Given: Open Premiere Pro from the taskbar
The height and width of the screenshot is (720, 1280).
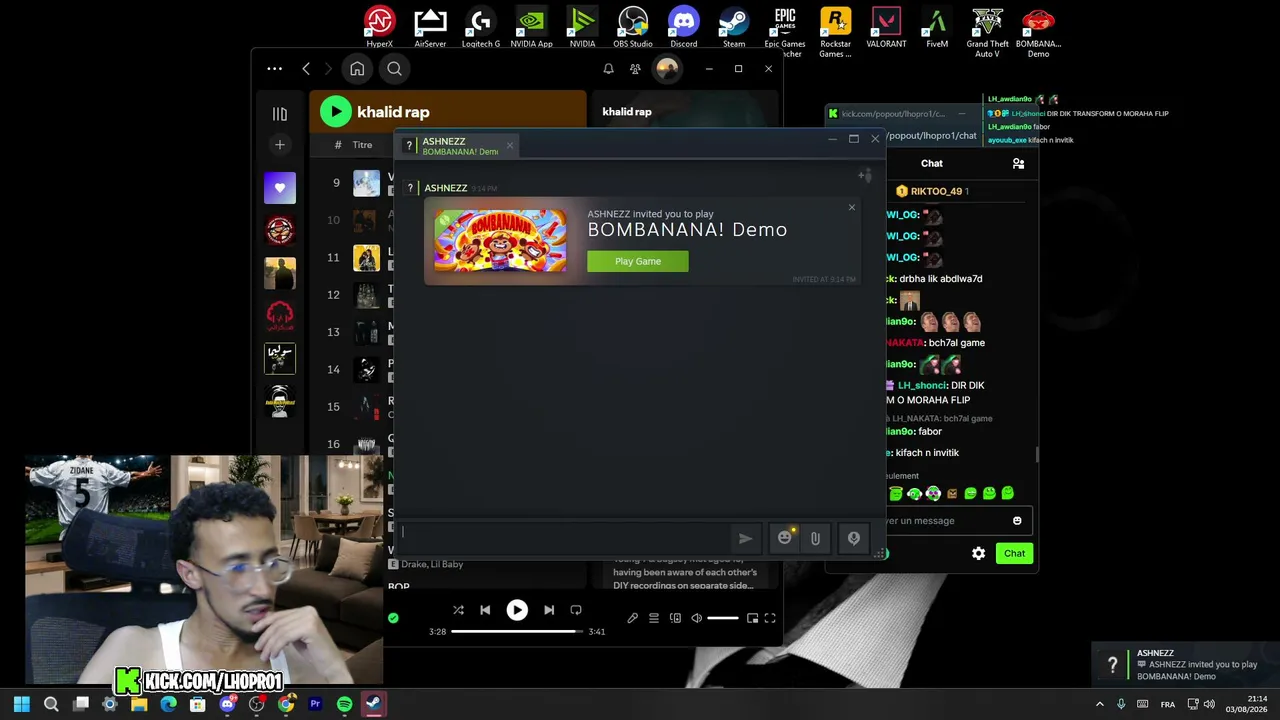Looking at the screenshot, I should (315, 704).
